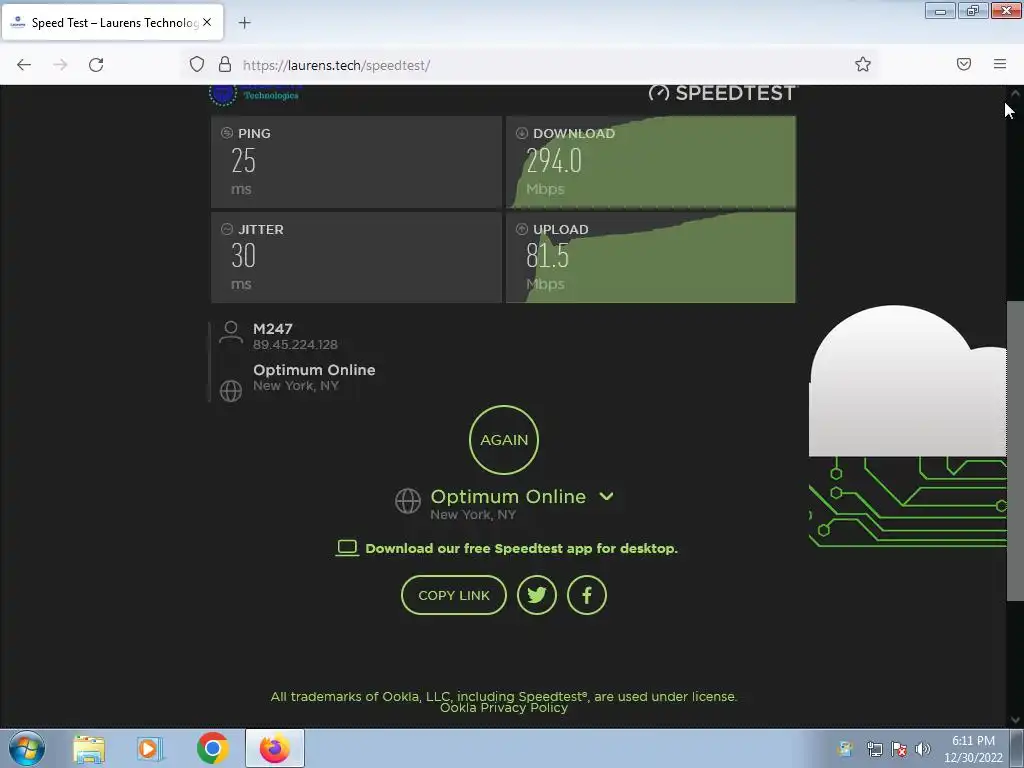Click the DOWNLOAD 294.0 Mbps panel
The width and height of the screenshot is (1024, 768).
tap(651, 162)
